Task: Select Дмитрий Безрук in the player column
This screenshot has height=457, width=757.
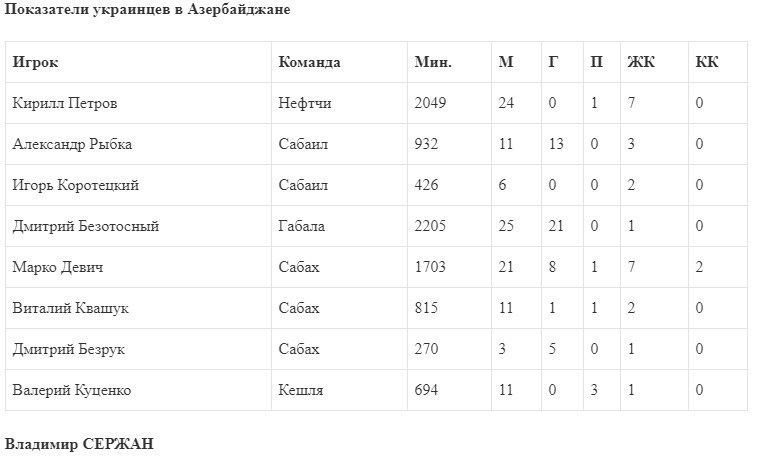Action: point(68,349)
